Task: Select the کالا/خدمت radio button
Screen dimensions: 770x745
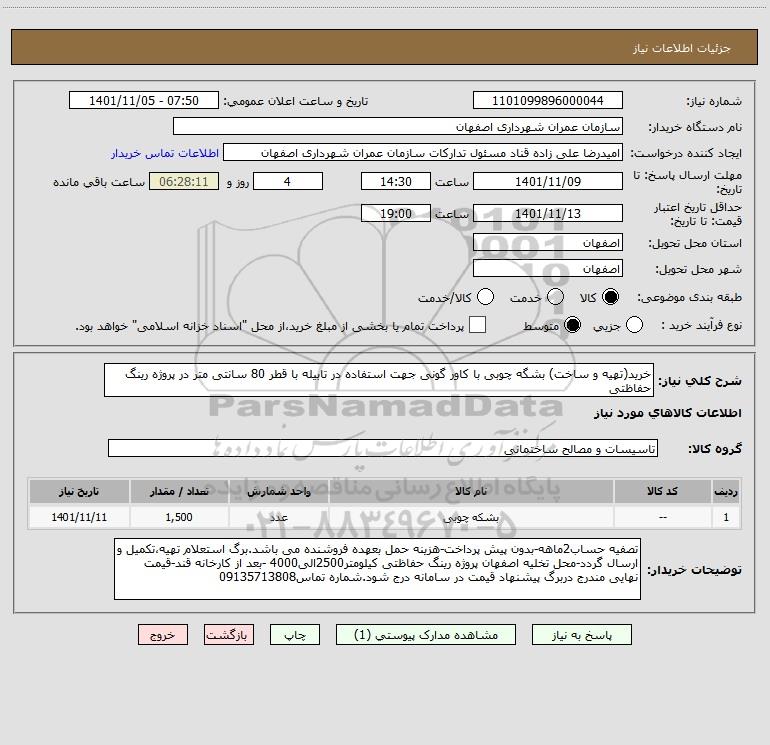Action: tap(485, 297)
